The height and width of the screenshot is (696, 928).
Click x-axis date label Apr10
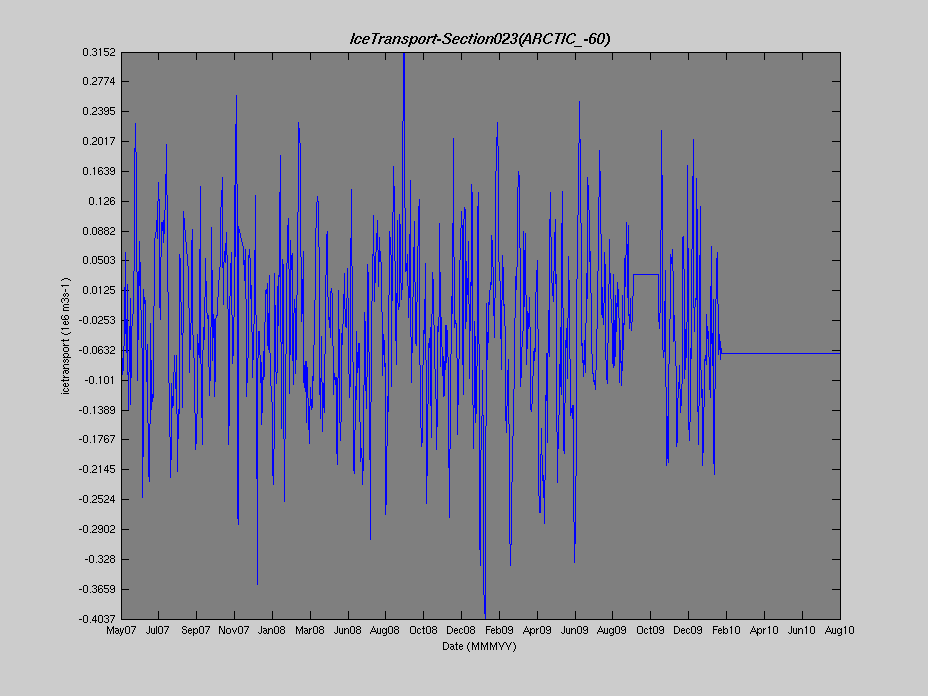point(764,630)
